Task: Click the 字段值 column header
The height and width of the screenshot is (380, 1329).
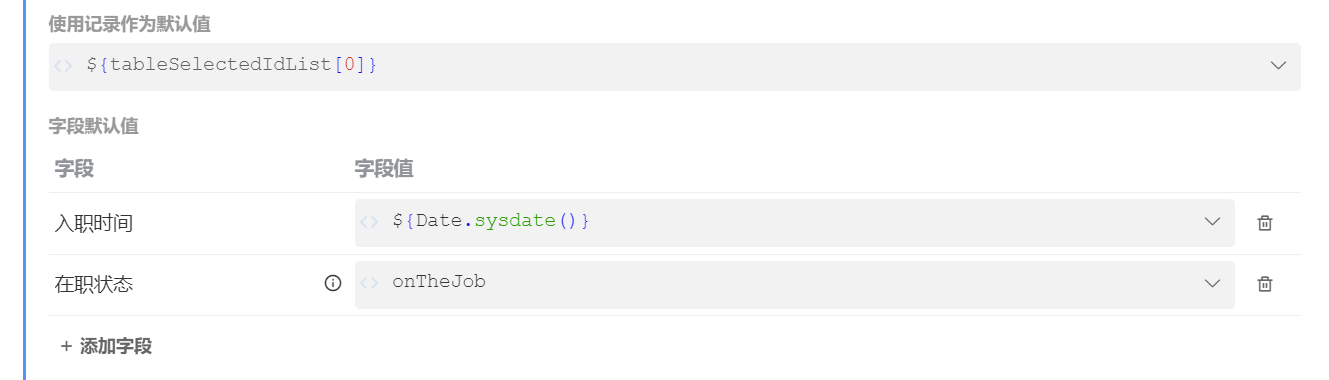Action: [x=384, y=169]
